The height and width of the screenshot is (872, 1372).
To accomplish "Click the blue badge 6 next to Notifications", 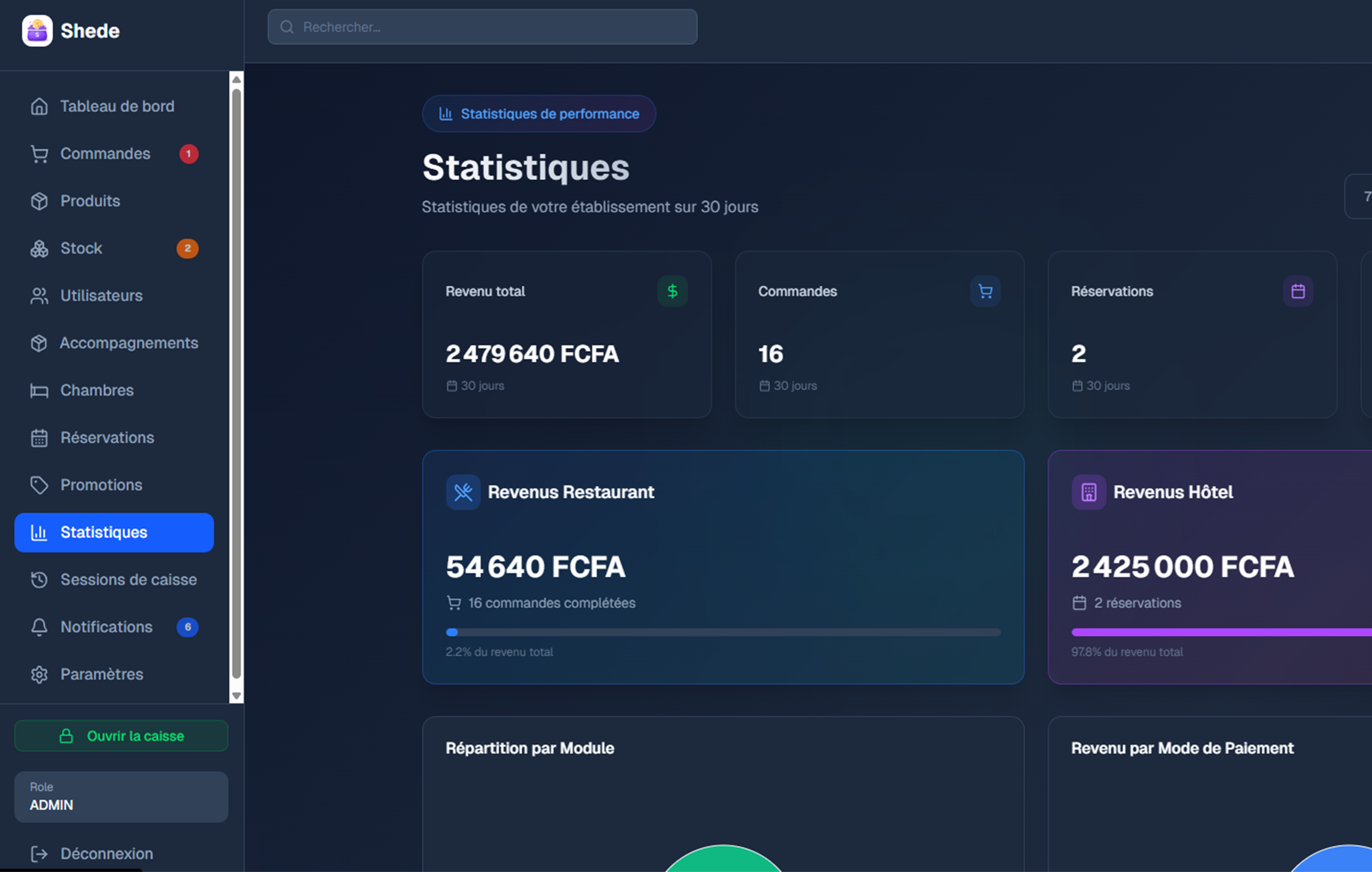I will tap(187, 626).
